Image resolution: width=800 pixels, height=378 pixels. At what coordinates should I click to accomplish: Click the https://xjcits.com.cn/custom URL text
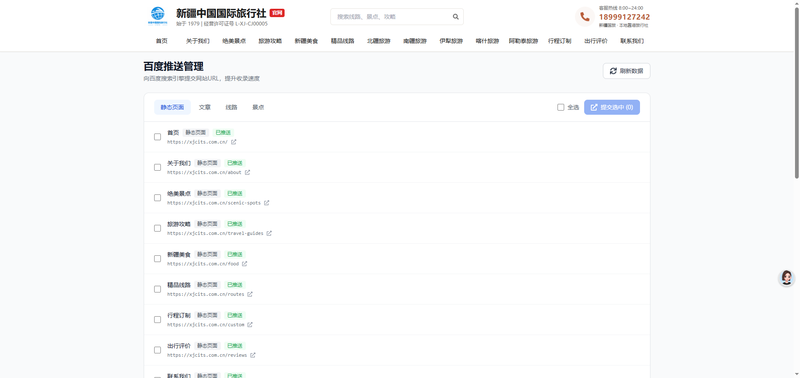click(x=206, y=324)
